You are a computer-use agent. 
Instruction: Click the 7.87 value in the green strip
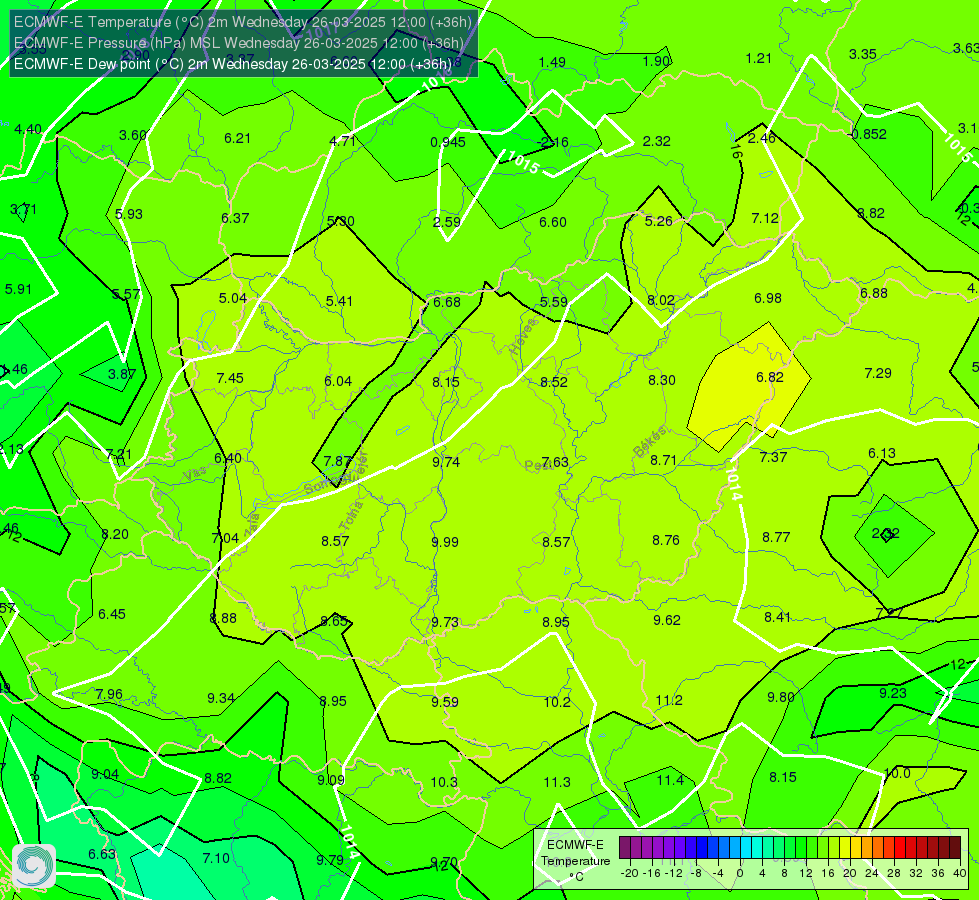click(338, 461)
